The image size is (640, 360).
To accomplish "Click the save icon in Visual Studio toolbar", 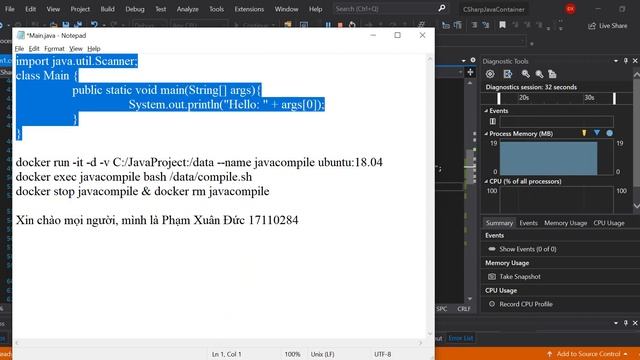I will click(x=66, y=25).
